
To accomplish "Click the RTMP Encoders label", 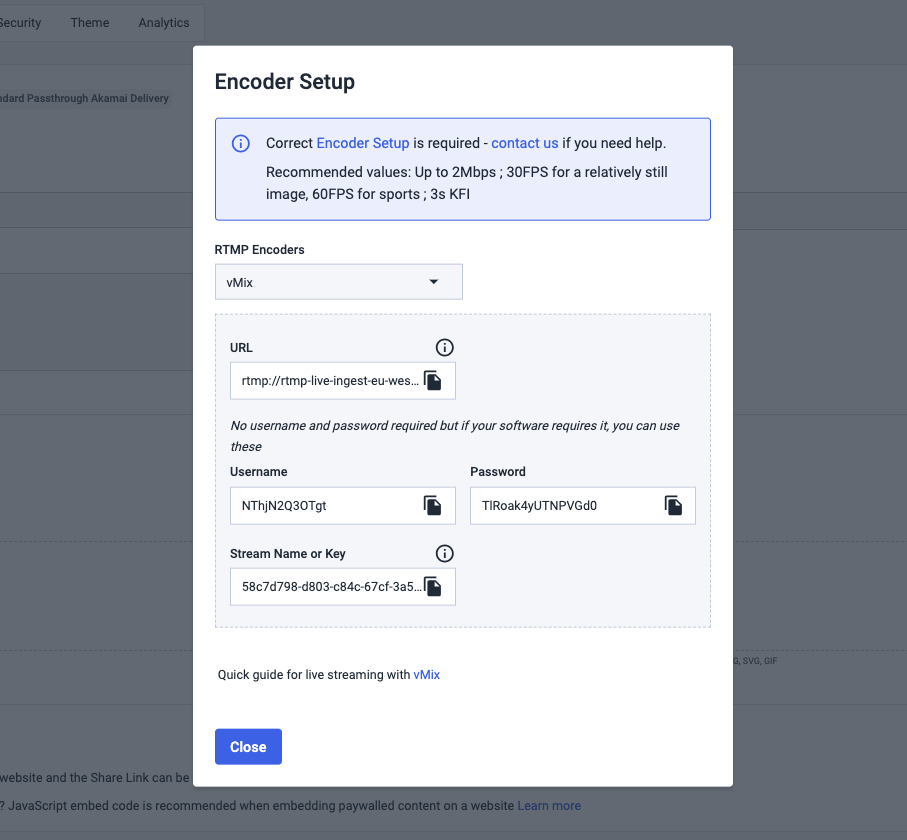I will [x=259, y=249].
